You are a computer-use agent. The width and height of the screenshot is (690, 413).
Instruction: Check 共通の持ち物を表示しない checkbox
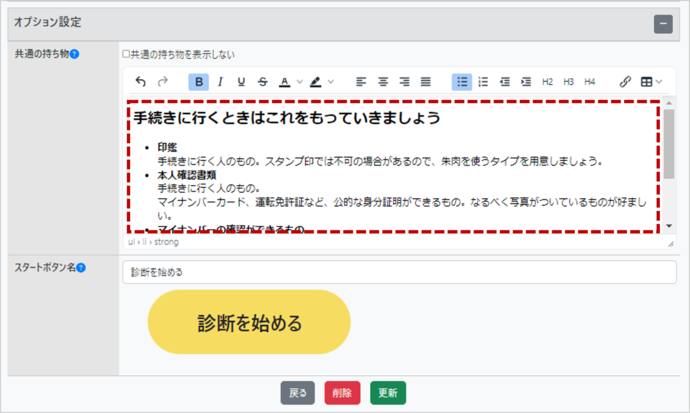(x=126, y=54)
